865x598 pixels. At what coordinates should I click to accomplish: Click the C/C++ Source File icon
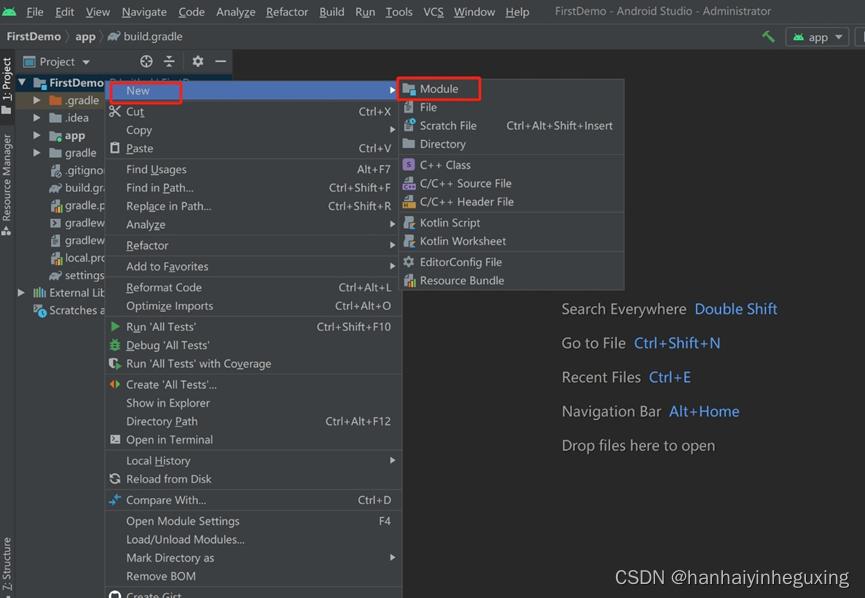[x=409, y=183]
